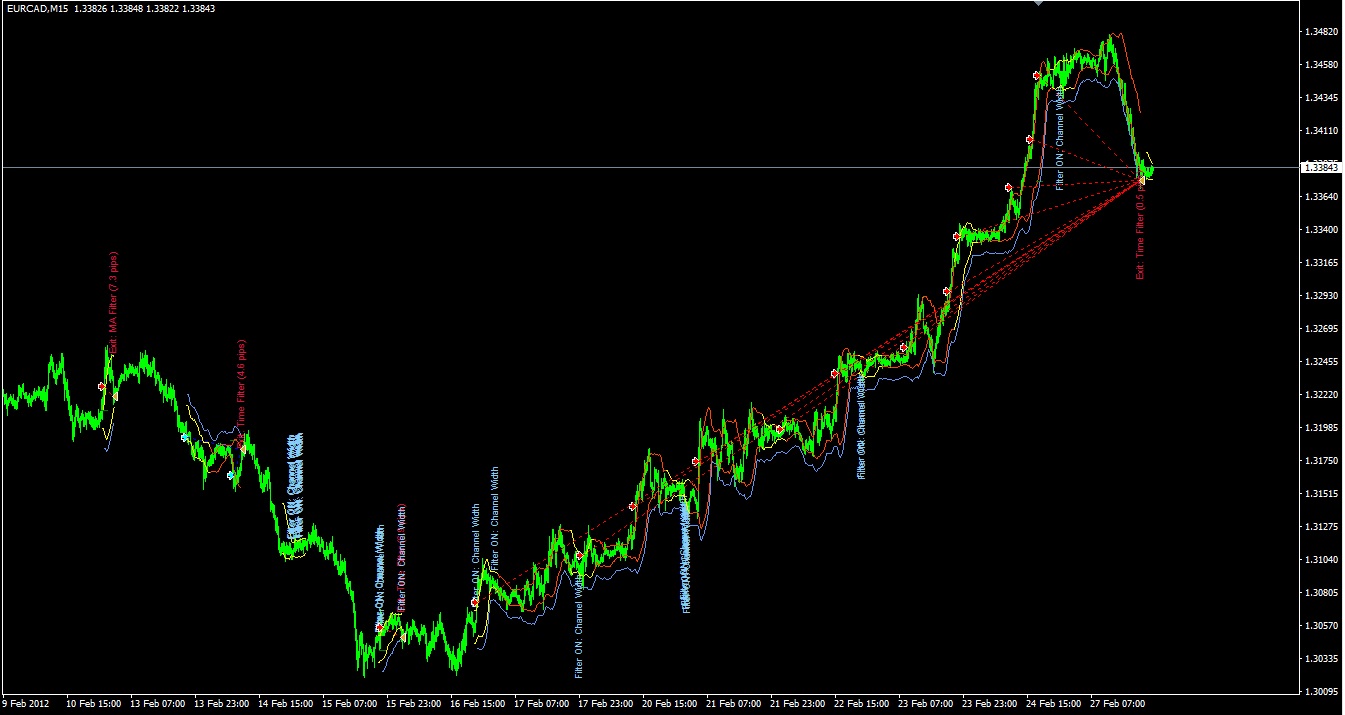1345x715 pixels.
Task: Click the '21 Feb 23:00' time axis label
Action: 799,704
